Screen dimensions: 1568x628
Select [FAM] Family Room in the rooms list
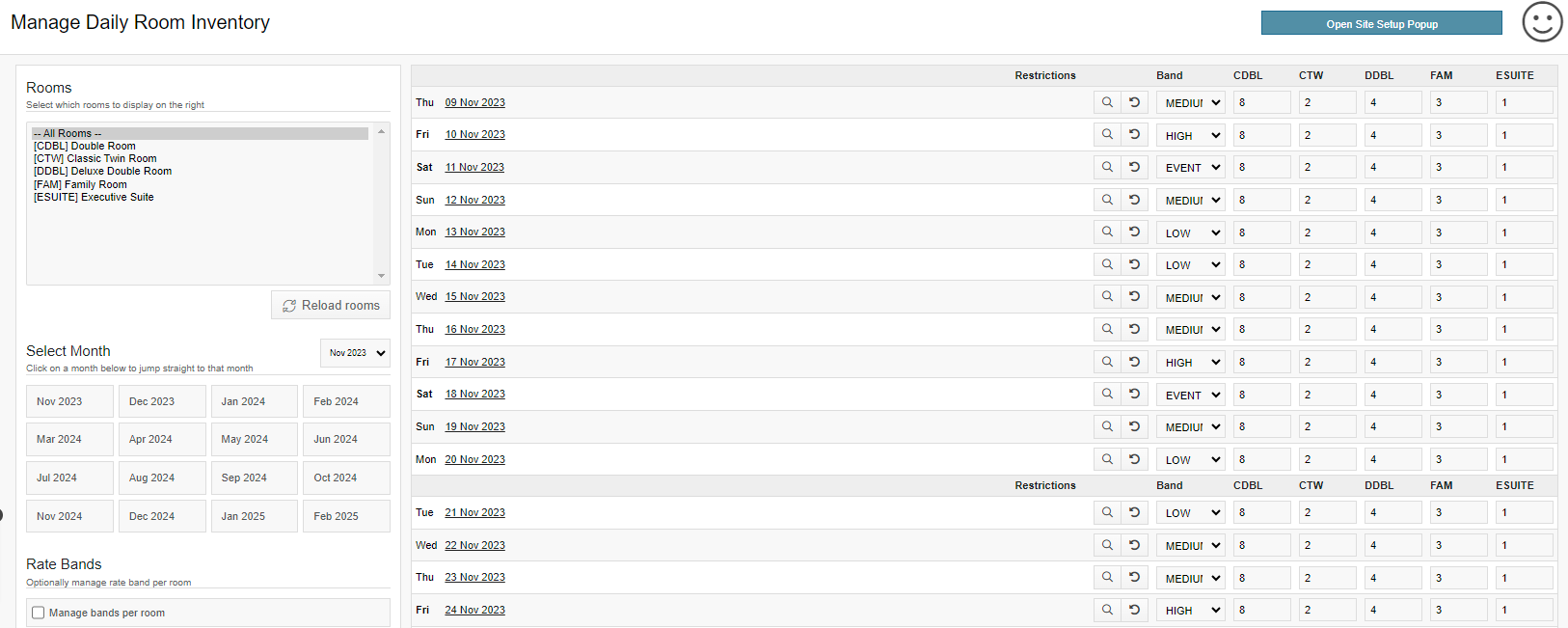coord(80,184)
